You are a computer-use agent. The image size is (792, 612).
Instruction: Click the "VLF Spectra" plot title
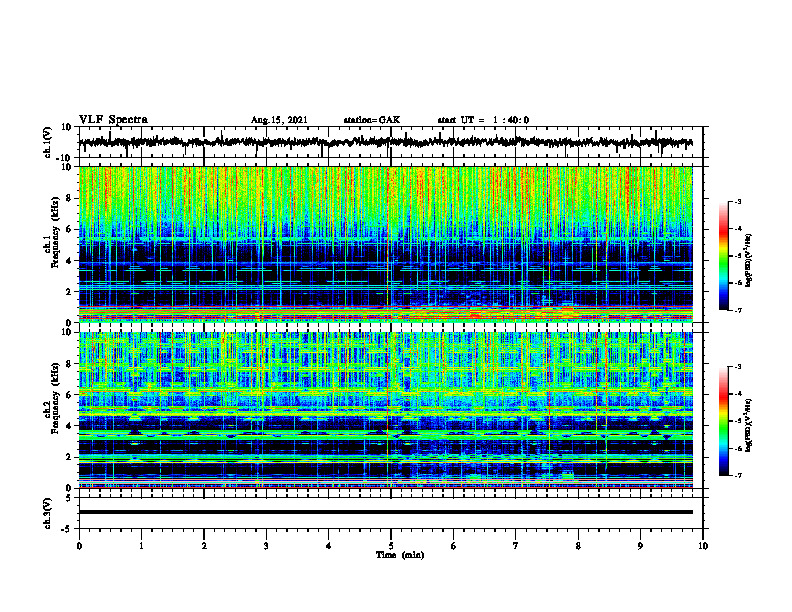[113, 120]
